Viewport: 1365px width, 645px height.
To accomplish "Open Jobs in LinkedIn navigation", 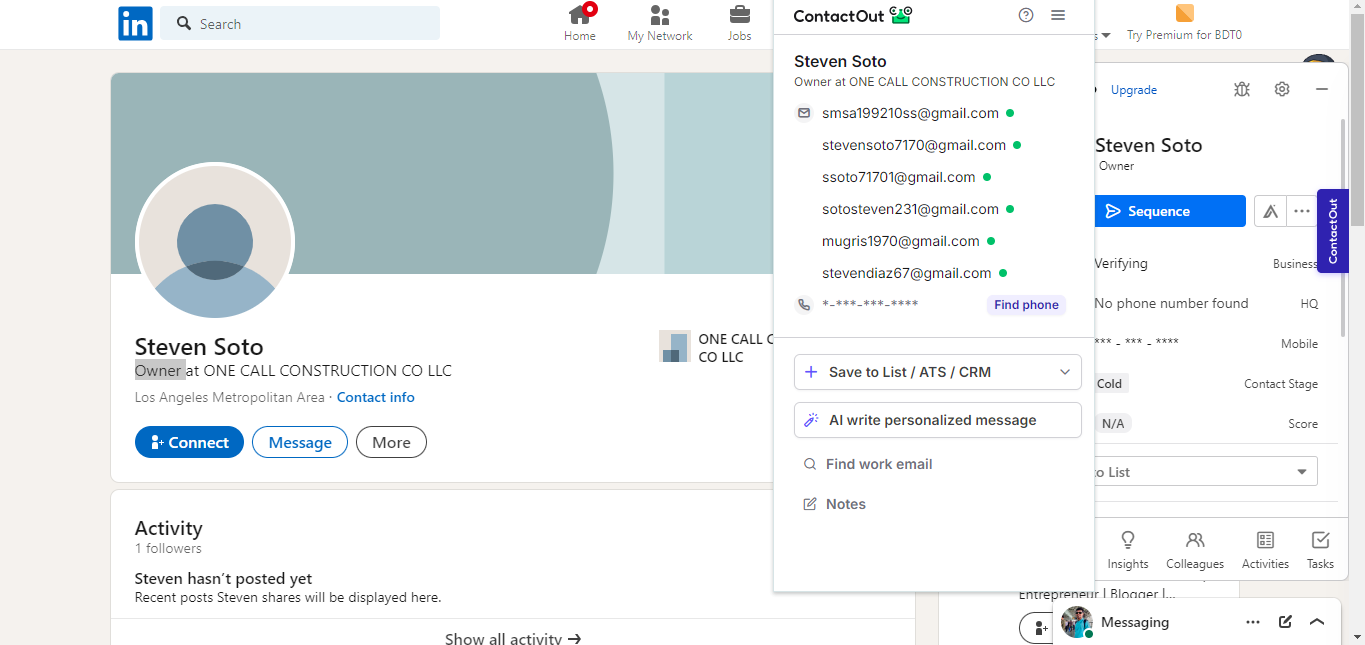I will click(x=739, y=23).
